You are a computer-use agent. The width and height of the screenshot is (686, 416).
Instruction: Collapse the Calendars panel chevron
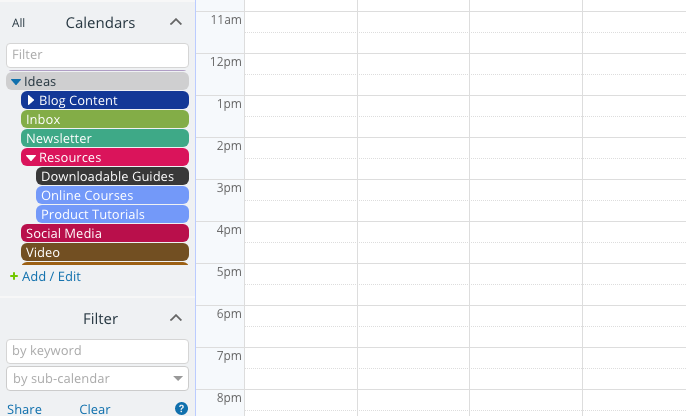coord(176,22)
